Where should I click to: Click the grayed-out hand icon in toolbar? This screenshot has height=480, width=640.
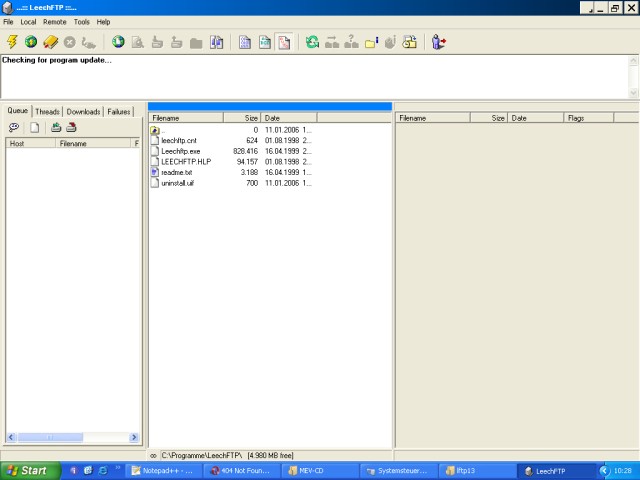click(x=391, y=42)
